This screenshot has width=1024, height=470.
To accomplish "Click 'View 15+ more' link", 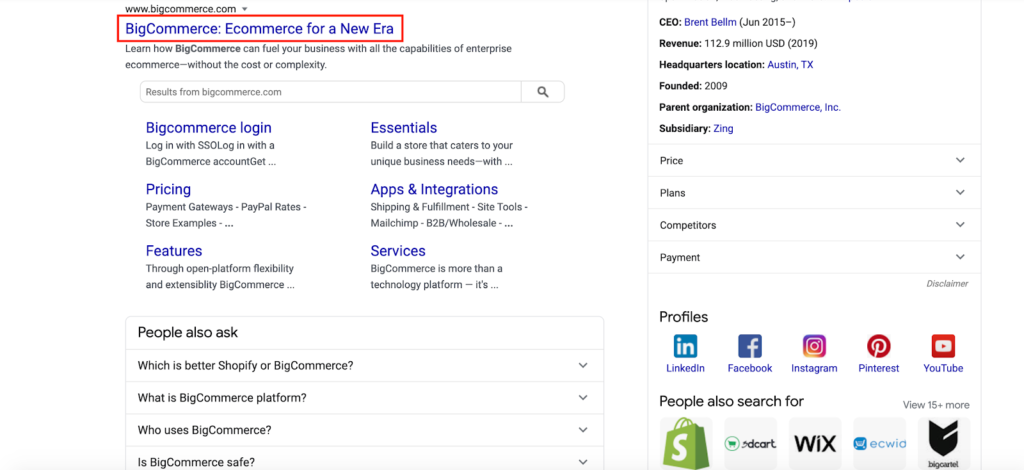I will (936, 405).
